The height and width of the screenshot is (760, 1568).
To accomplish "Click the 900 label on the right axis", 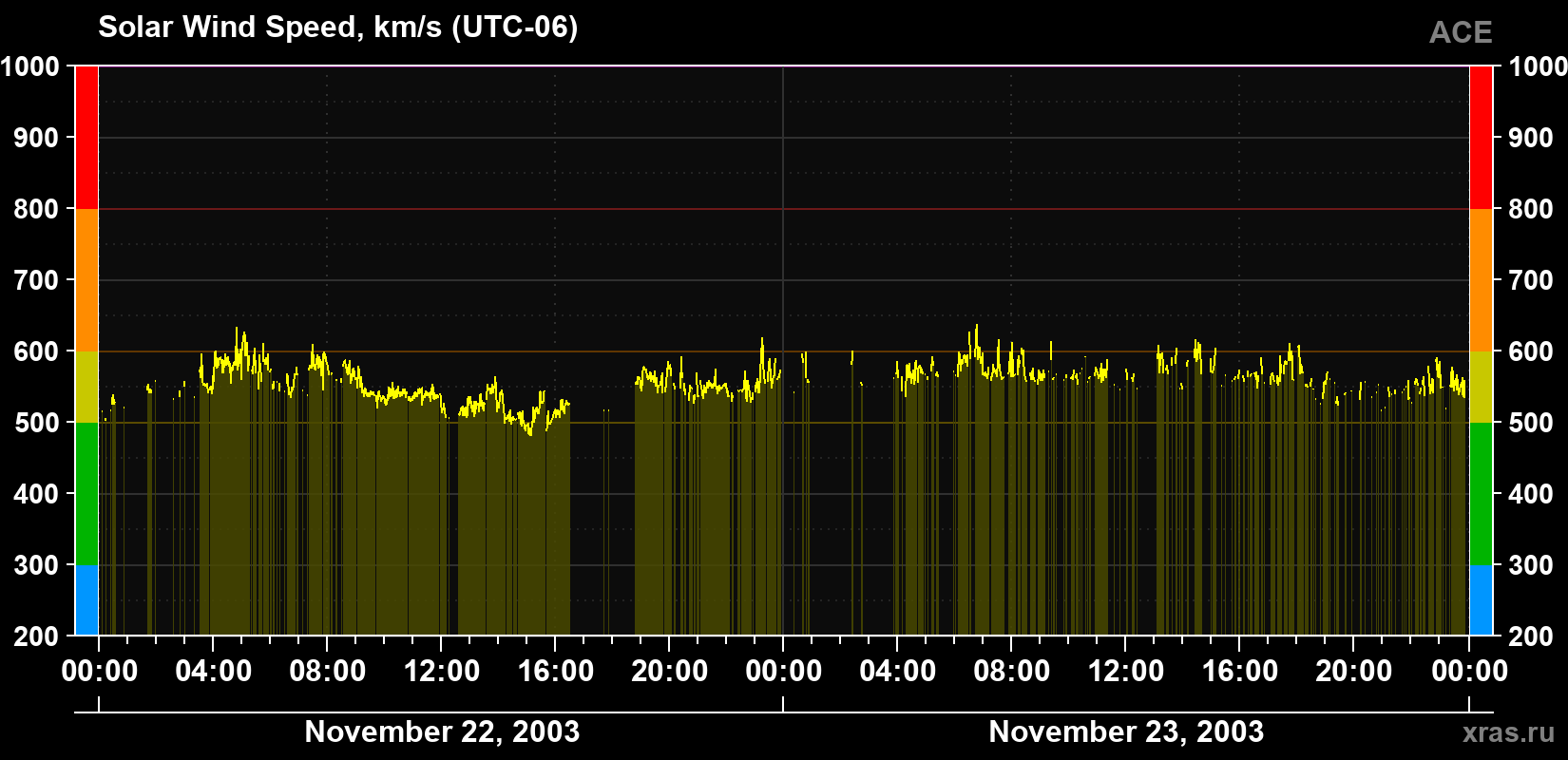I will pyautogui.click(x=1532, y=138).
